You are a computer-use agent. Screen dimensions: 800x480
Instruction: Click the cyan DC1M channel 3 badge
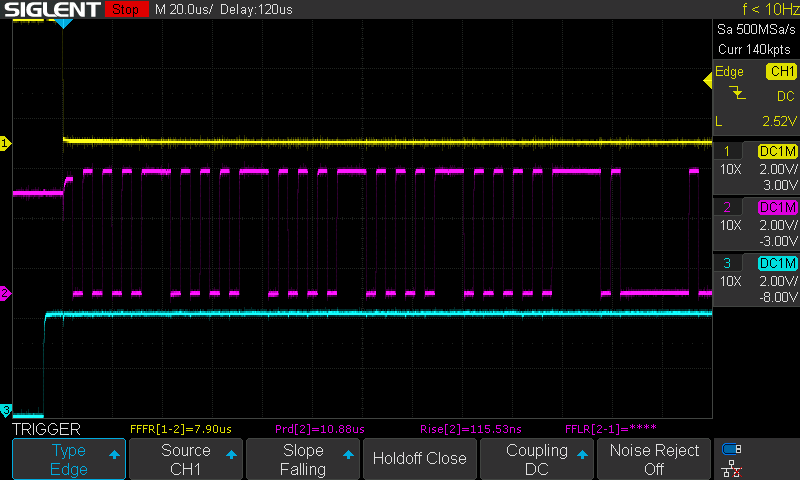pos(778,263)
